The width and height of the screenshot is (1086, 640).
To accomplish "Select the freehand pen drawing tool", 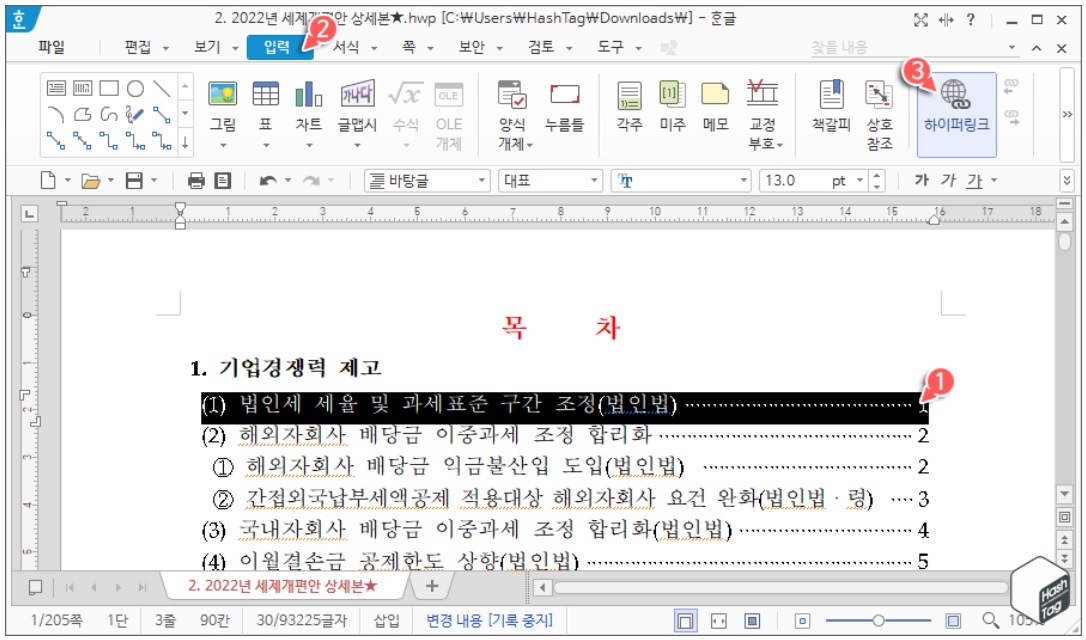I will [x=135, y=114].
